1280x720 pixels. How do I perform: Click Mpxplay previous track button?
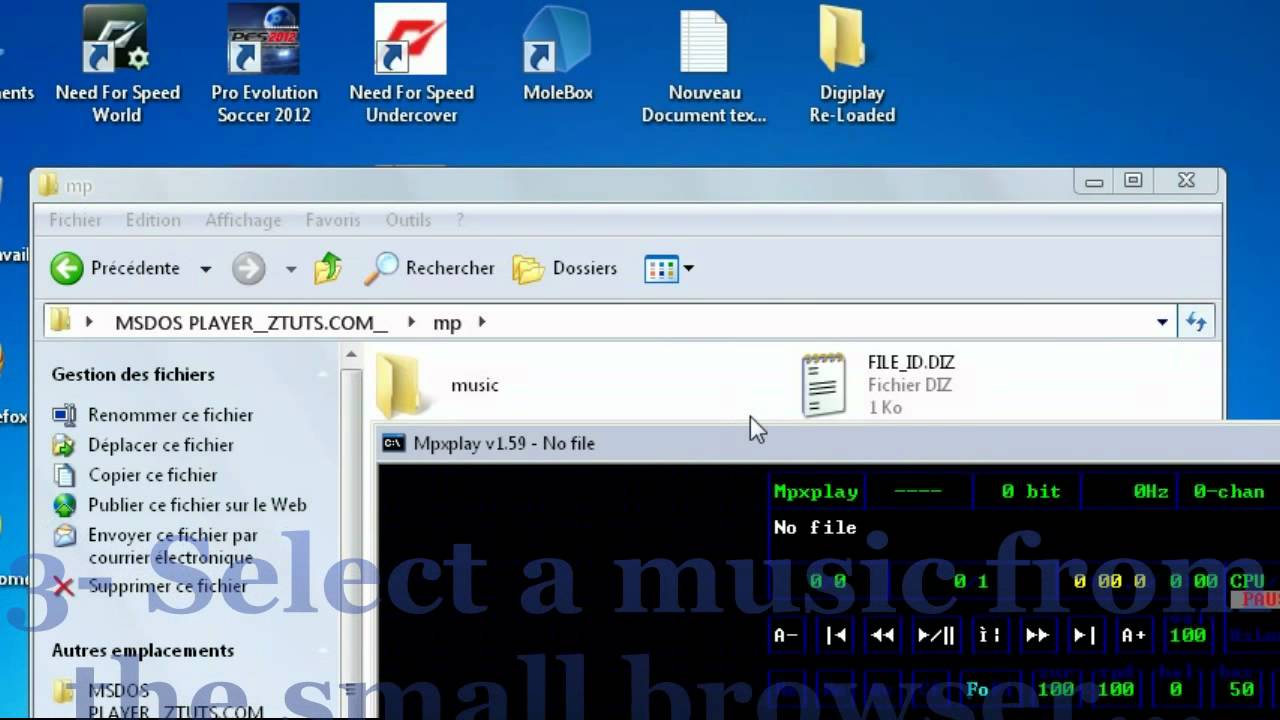tap(837, 635)
